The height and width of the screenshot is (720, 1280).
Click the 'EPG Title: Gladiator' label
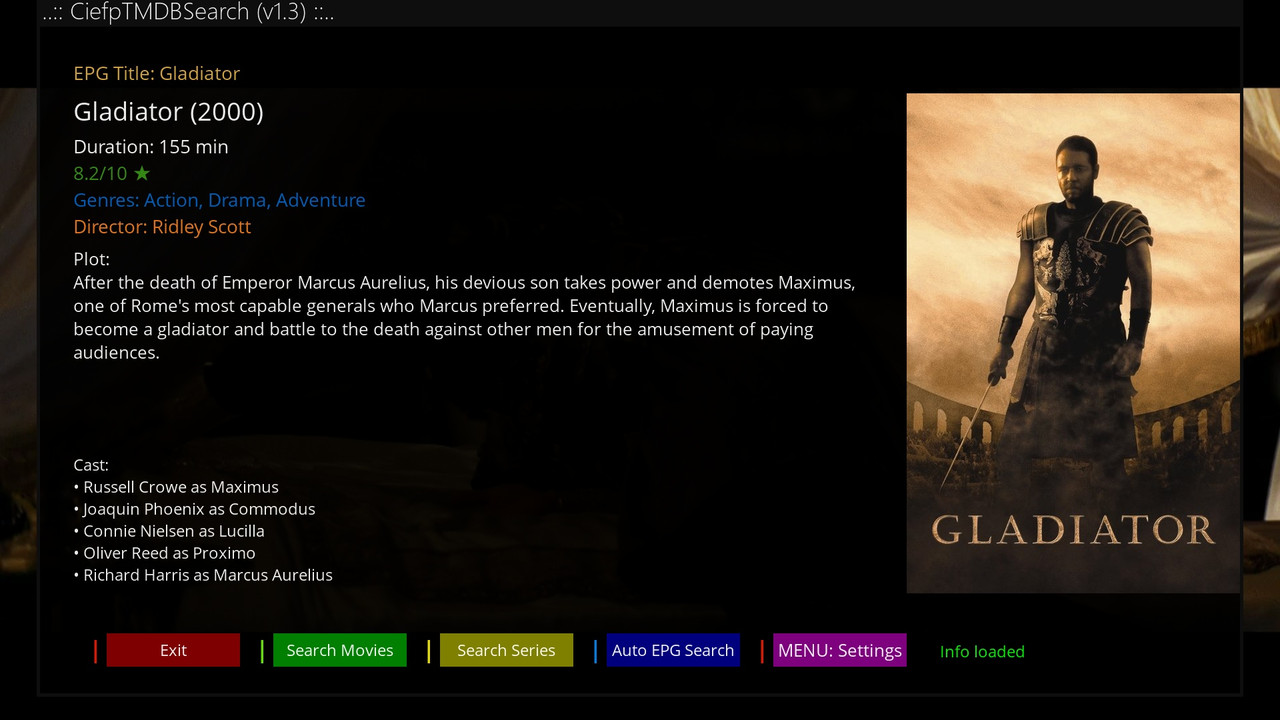point(157,73)
